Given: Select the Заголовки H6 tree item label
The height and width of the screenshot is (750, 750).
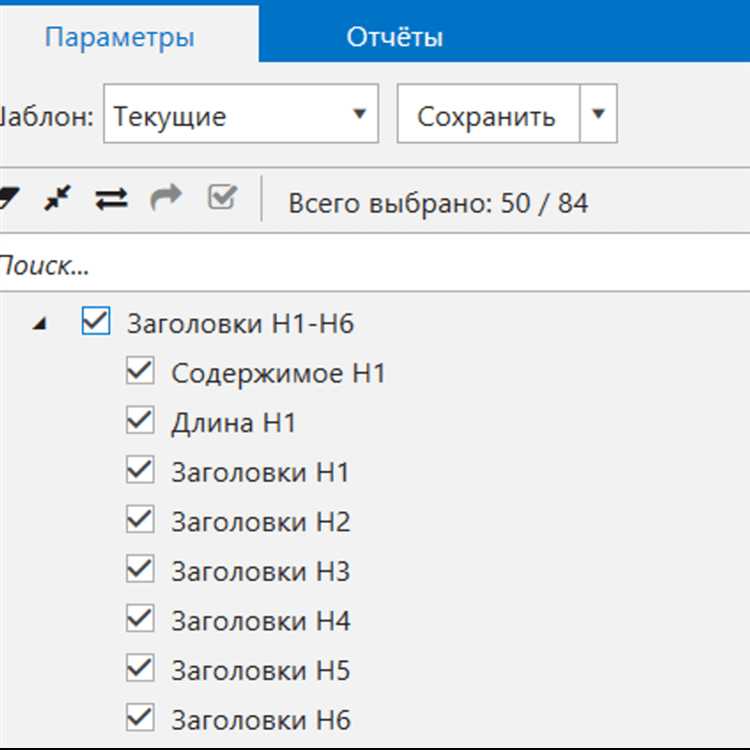Looking at the screenshot, I should [x=260, y=720].
